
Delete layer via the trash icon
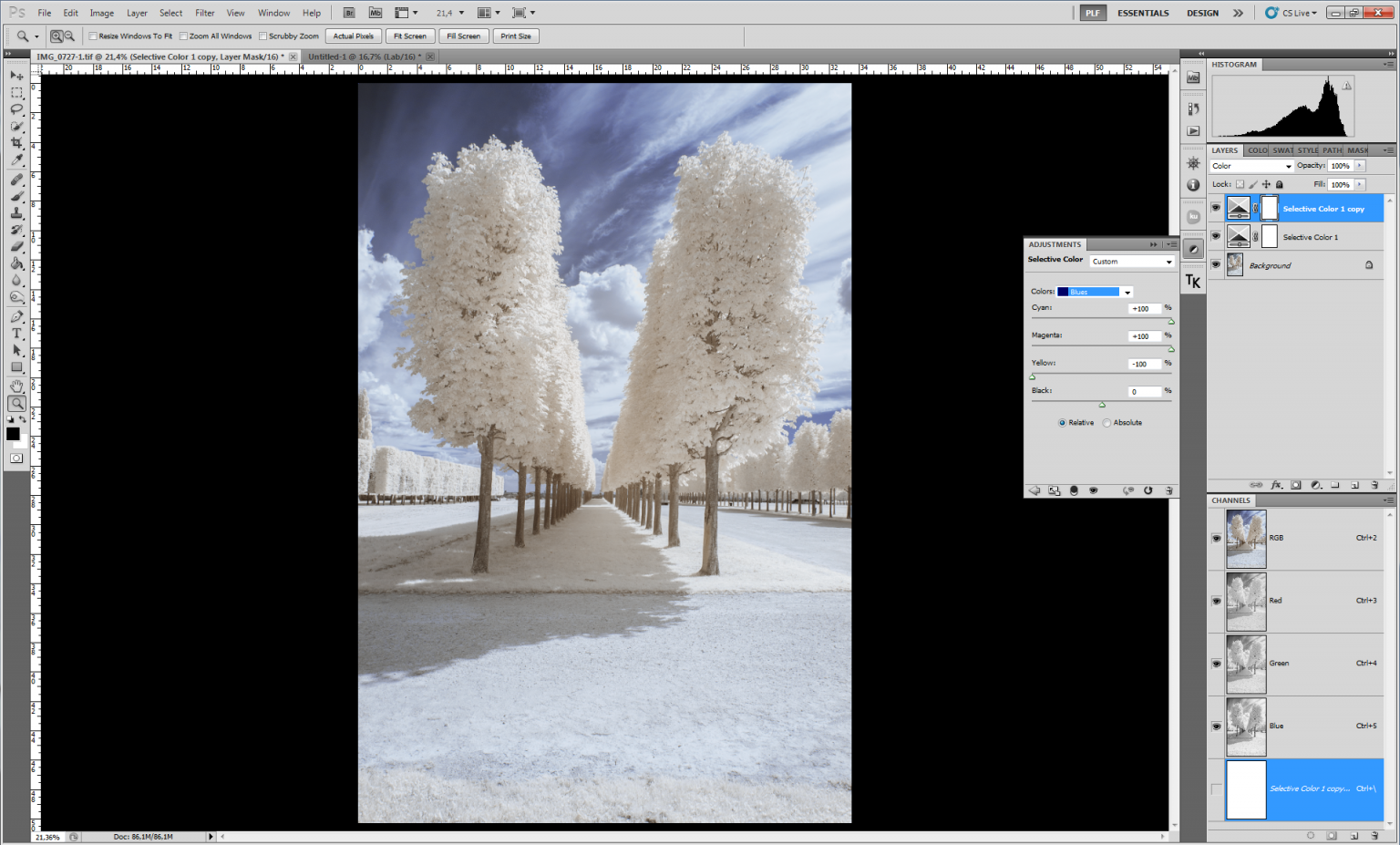click(1375, 485)
